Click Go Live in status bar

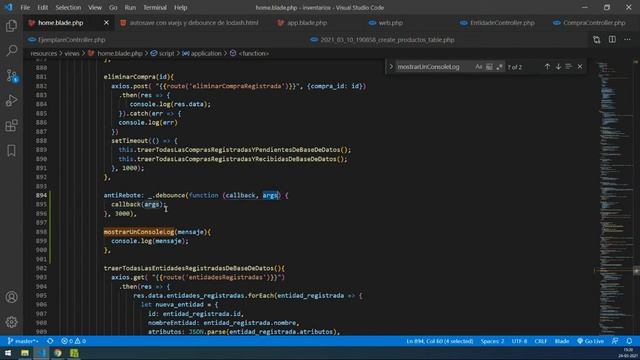click(590, 341)
